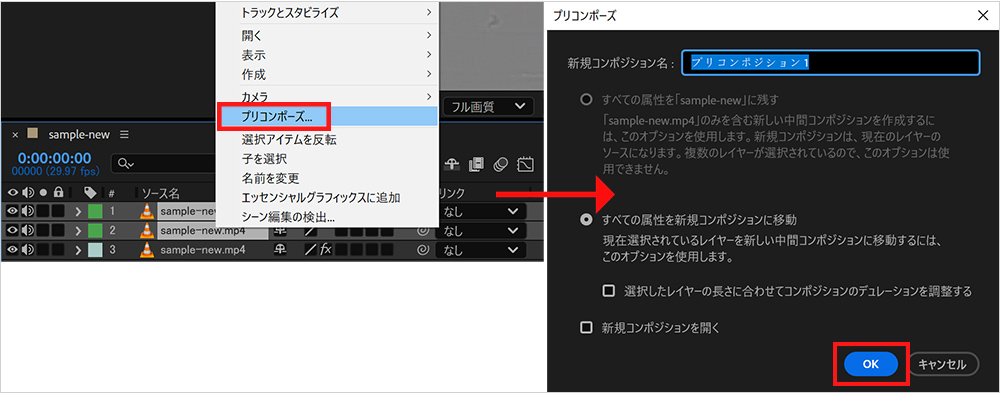Choose シーン編集の検出... menu item
Image resolution: width=1000 pixels, height=416 pixels.
coord(328,217)
